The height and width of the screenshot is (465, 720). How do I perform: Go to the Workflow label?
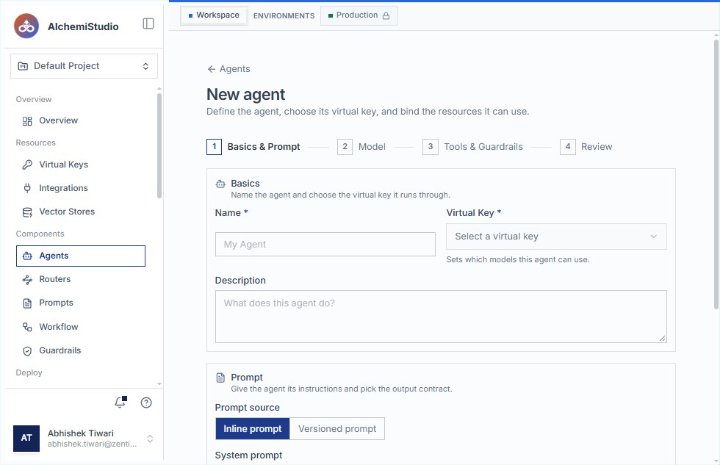coord(58,327)
